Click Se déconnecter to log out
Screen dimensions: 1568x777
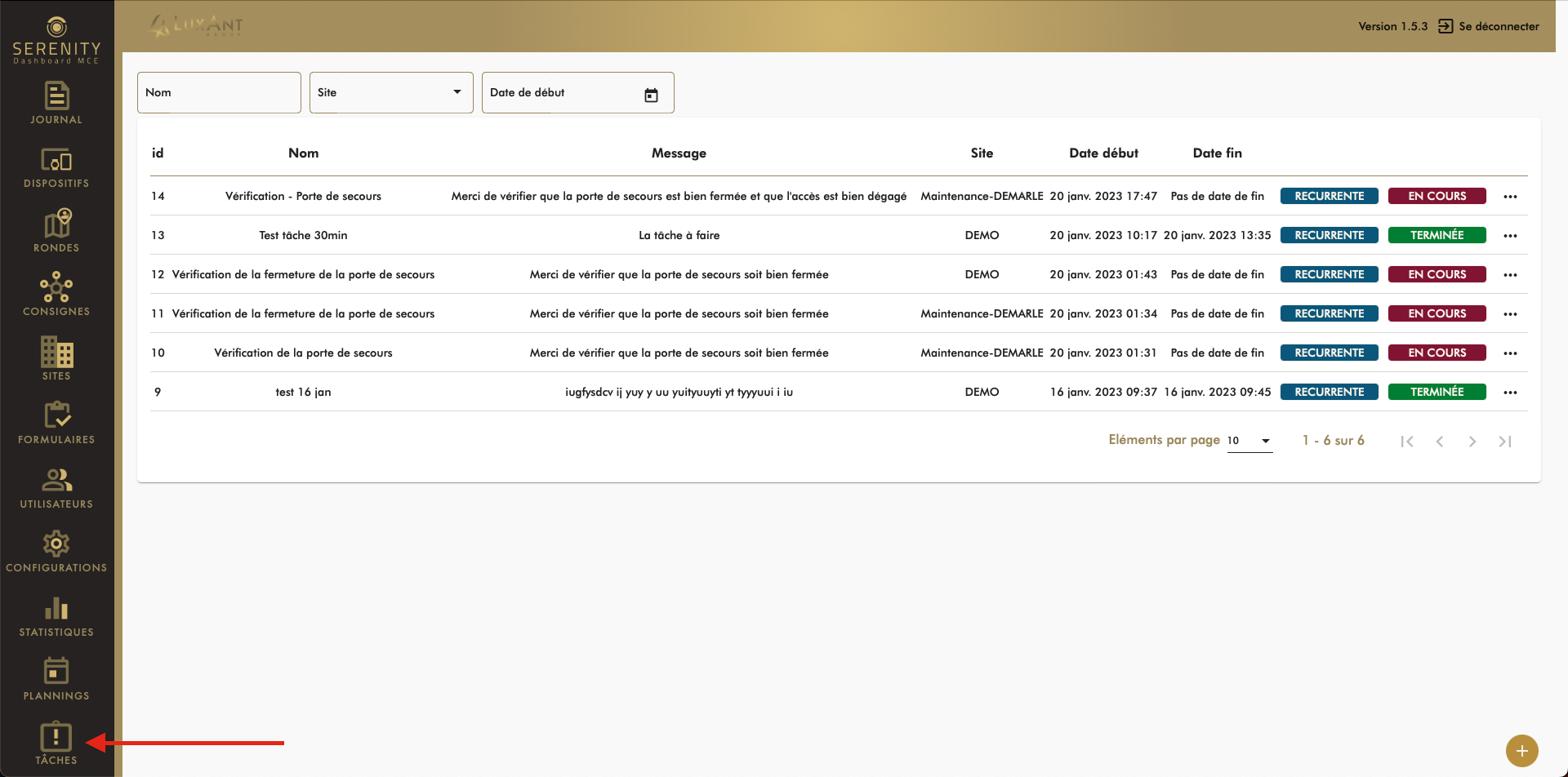(1489, 26)
